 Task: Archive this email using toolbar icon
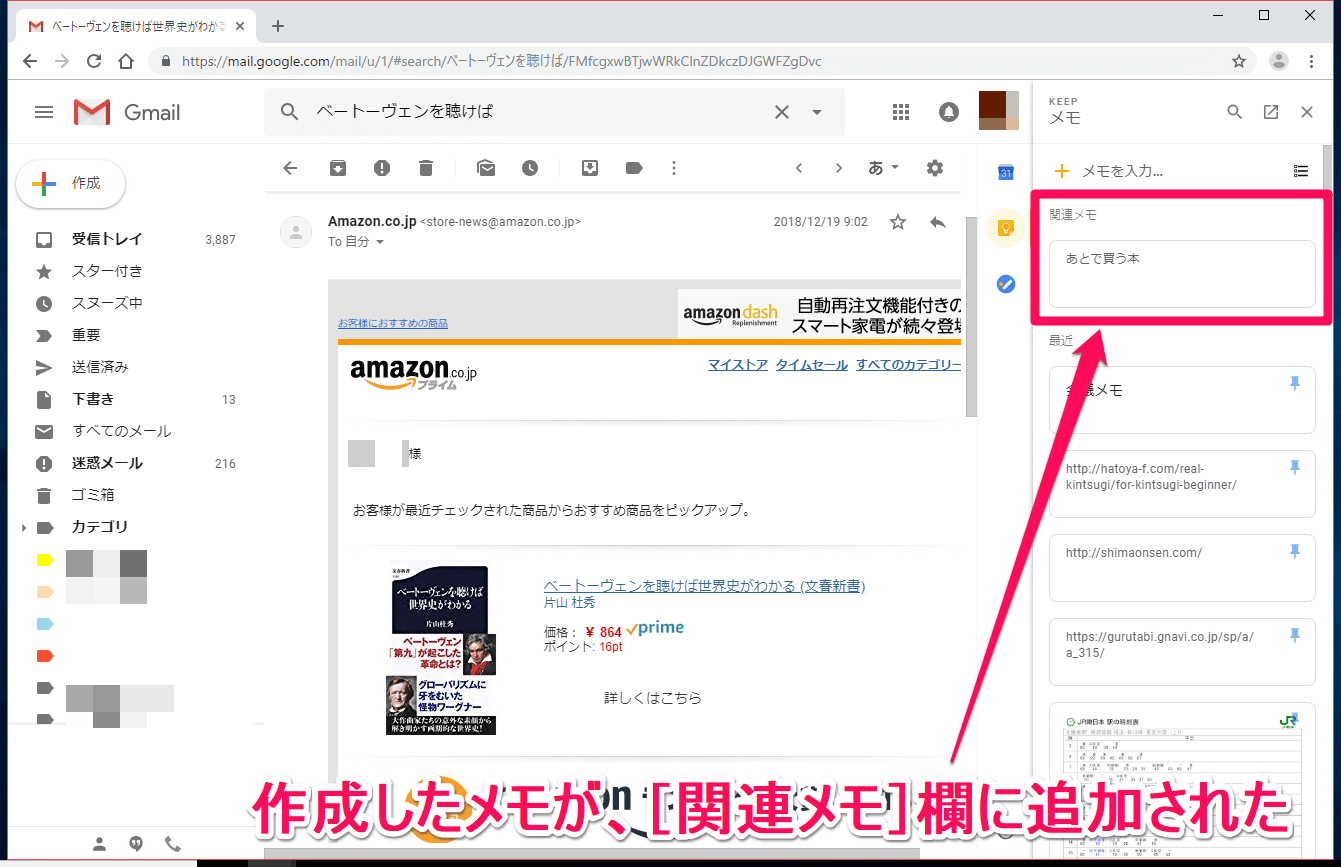tap(338, 168)
